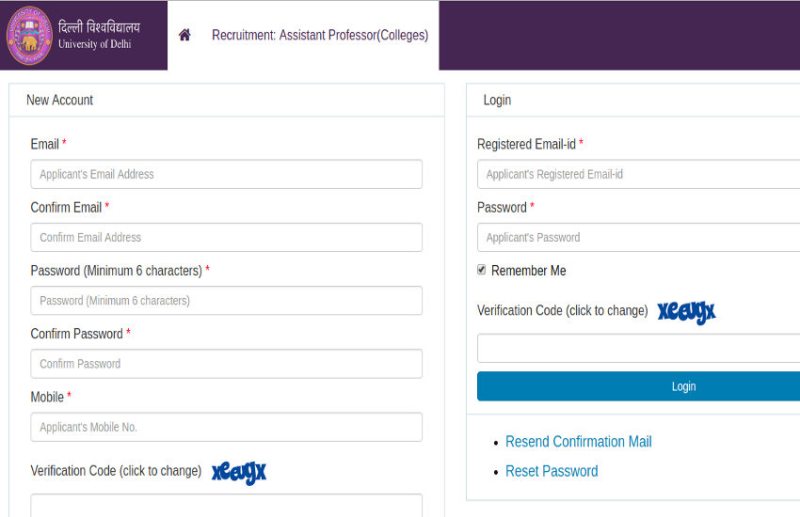Select the Confirm Password input
This screenshot has width=800, height=517.
coord(226,364)
